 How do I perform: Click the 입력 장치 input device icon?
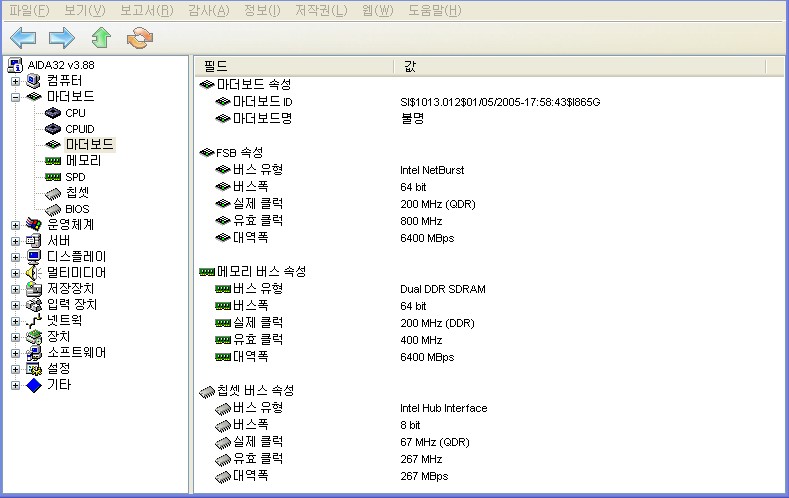pos(33,305)
